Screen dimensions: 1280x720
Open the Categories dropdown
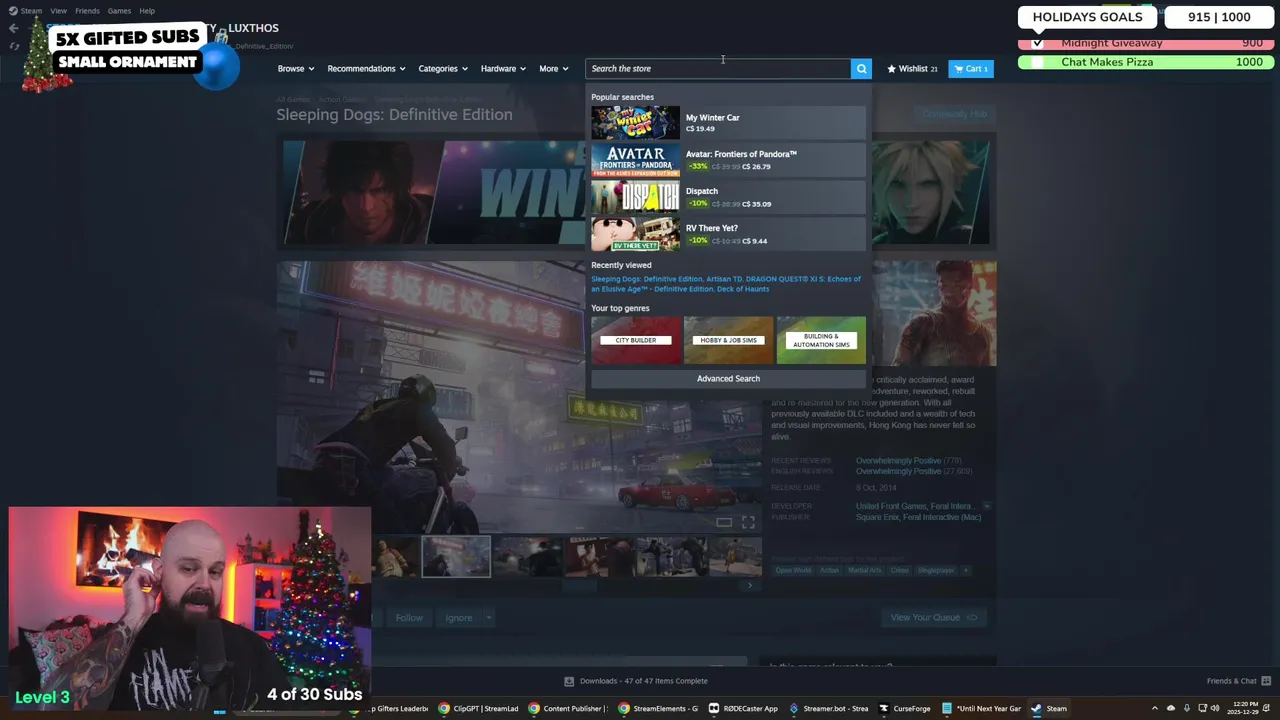(x=443, y=69)
